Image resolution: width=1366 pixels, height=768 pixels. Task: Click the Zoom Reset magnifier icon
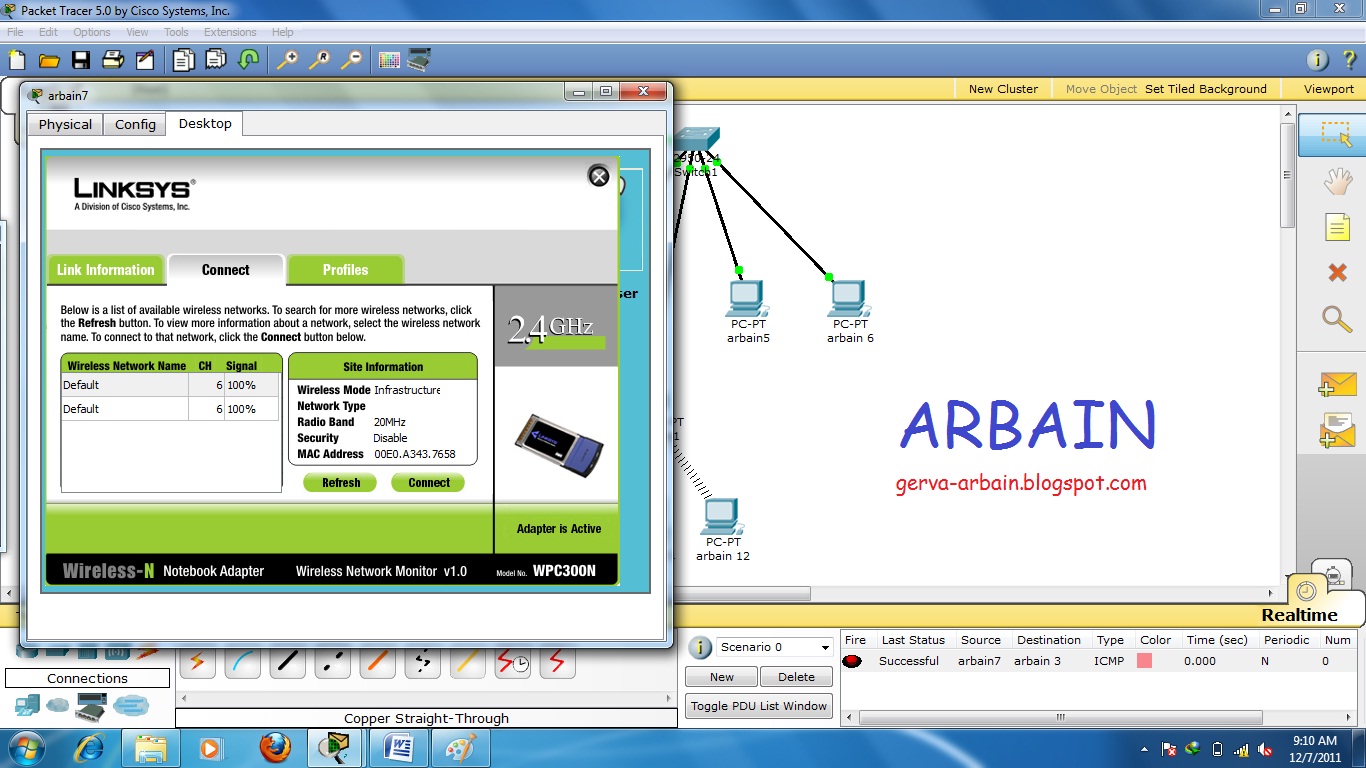click(x=319, y=60)
